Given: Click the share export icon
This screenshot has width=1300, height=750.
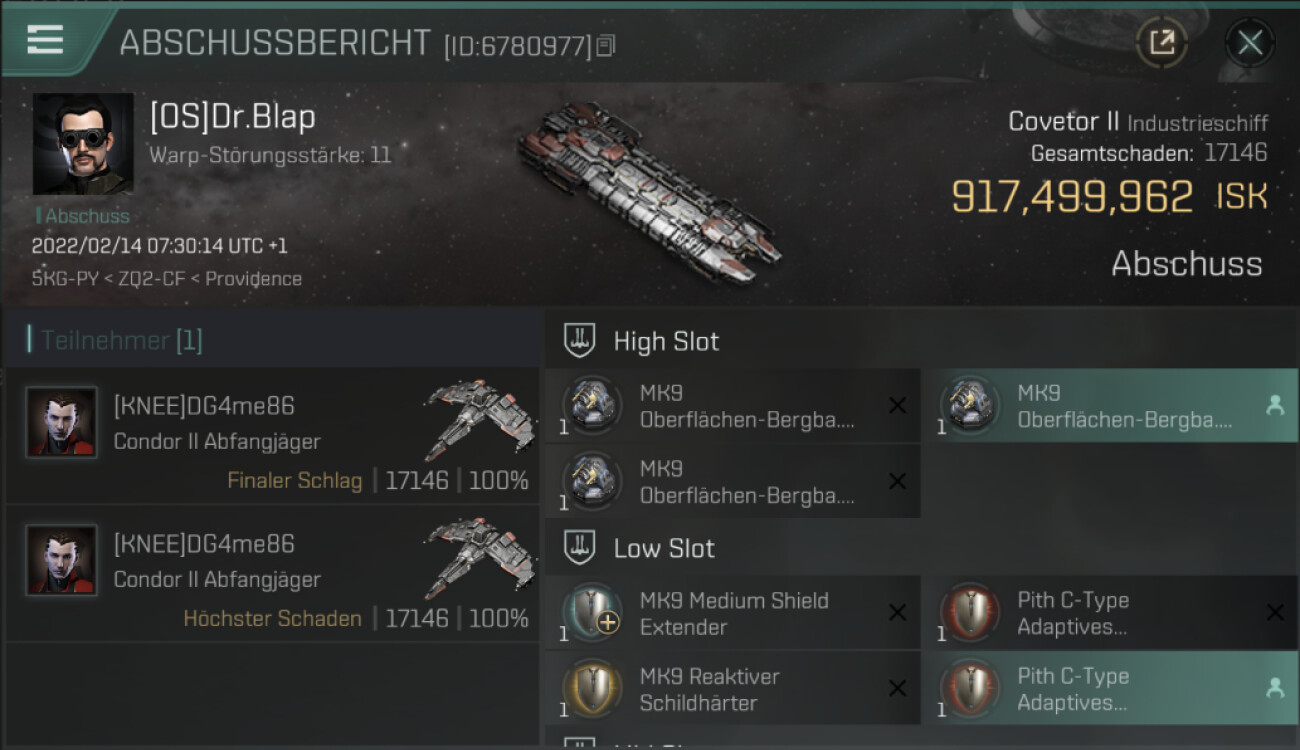Looking at the screenshot, I should point(1162,42).
